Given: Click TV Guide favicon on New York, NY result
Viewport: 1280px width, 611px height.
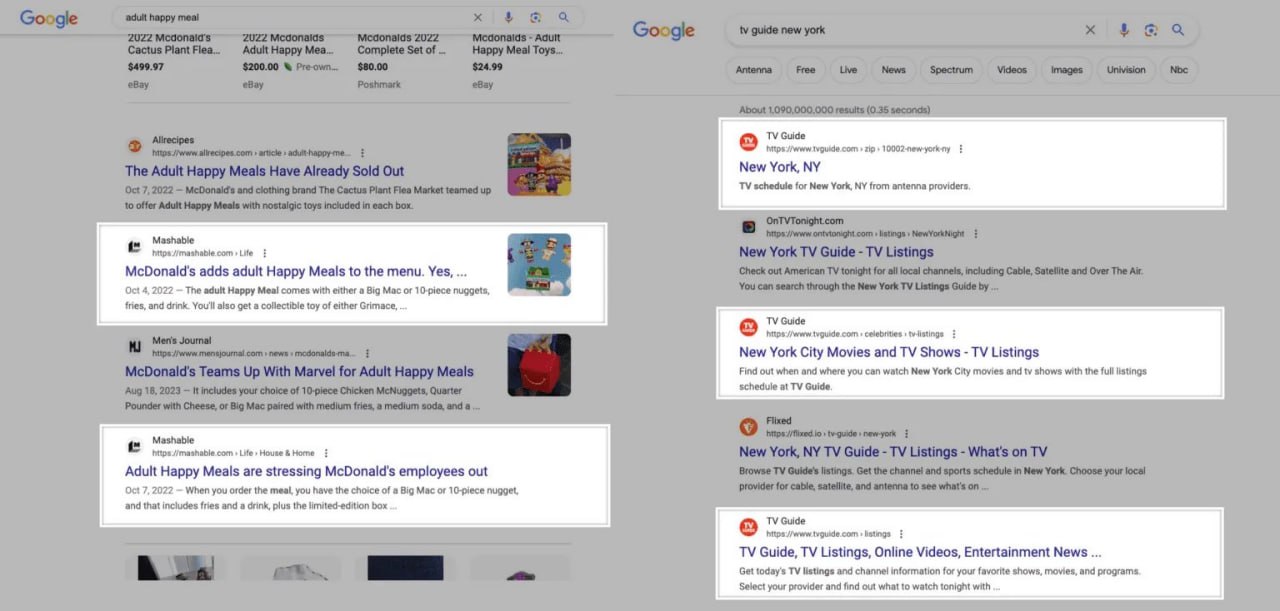Looking at the screenshot, I should pos(748,142).
